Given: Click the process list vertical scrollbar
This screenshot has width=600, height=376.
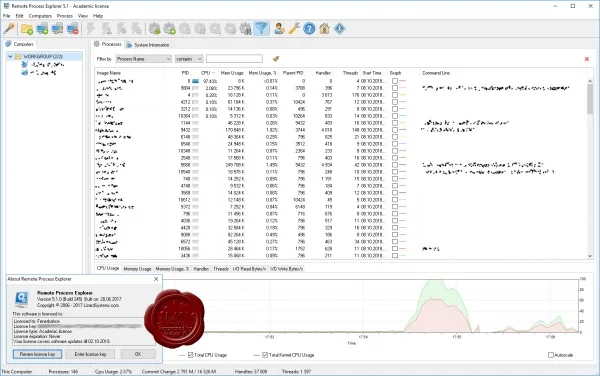Looking at the screenshot, I should [x=590, y=99].
